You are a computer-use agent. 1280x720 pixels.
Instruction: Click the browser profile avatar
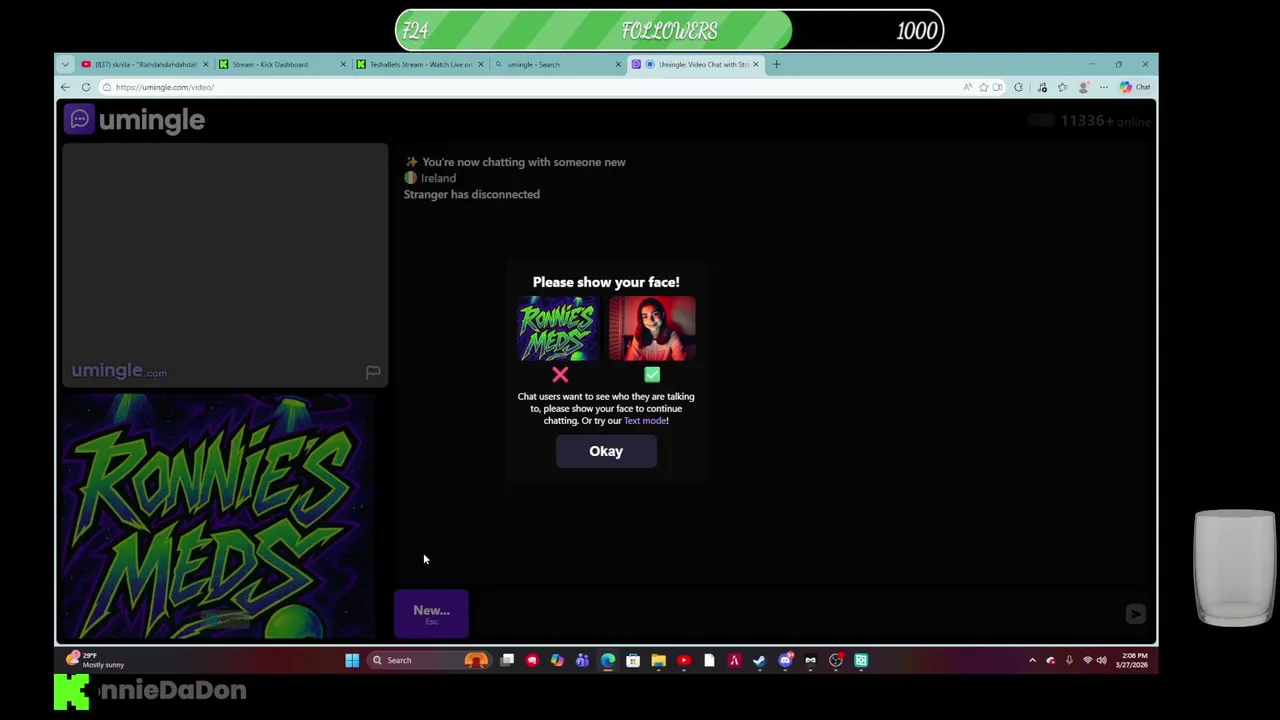[x=1083, y=87]
